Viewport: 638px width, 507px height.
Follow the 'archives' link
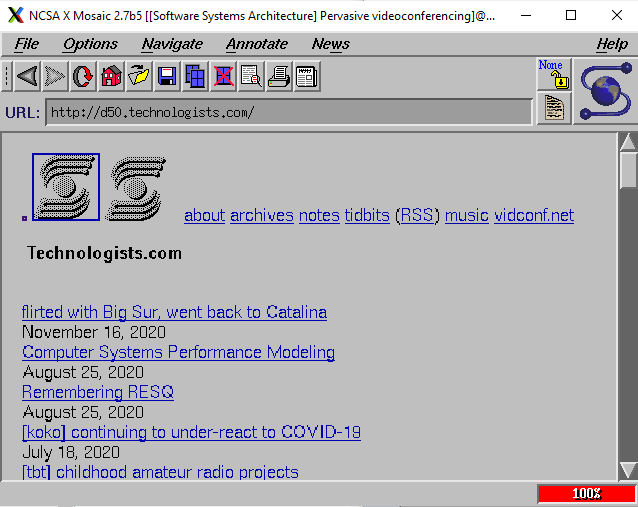(262, 215)
